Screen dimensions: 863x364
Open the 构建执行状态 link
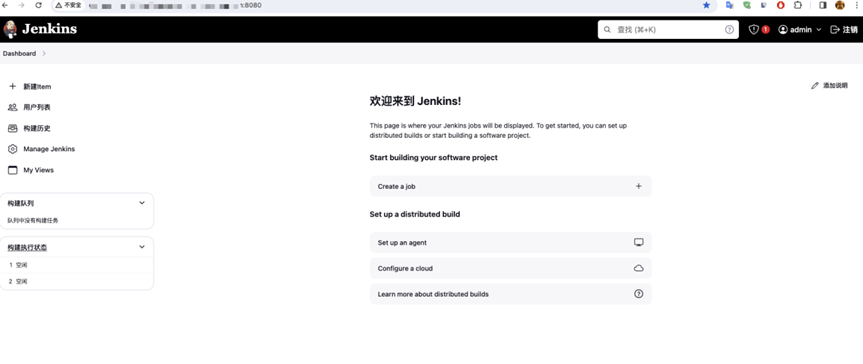click(27, 248)
